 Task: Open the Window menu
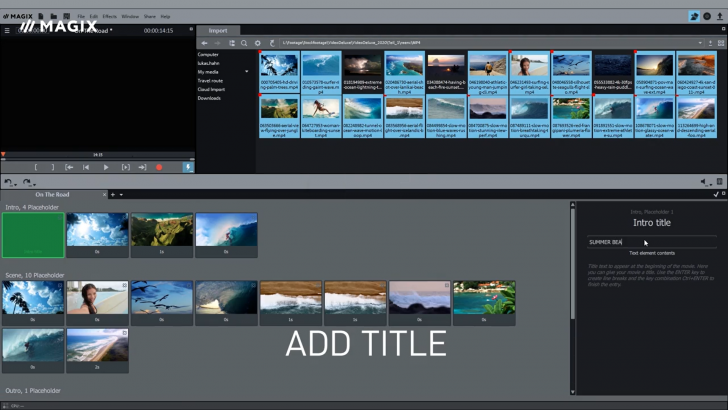[x=130, y=16]
